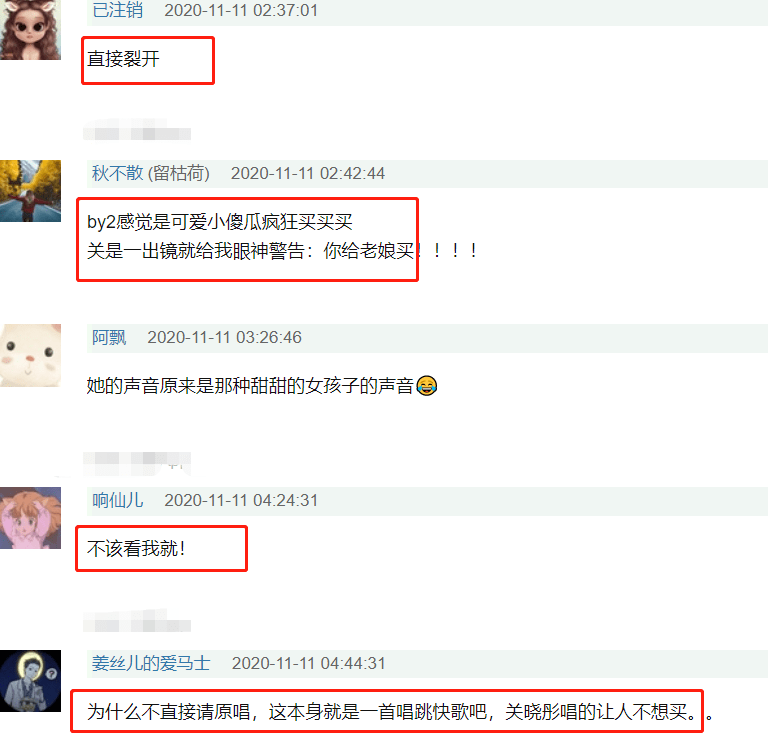Image resolution: width=768 pixels, height=739 pixels.
Task: Select the comment text 直接裂开
Action: (x=123, y=59)
